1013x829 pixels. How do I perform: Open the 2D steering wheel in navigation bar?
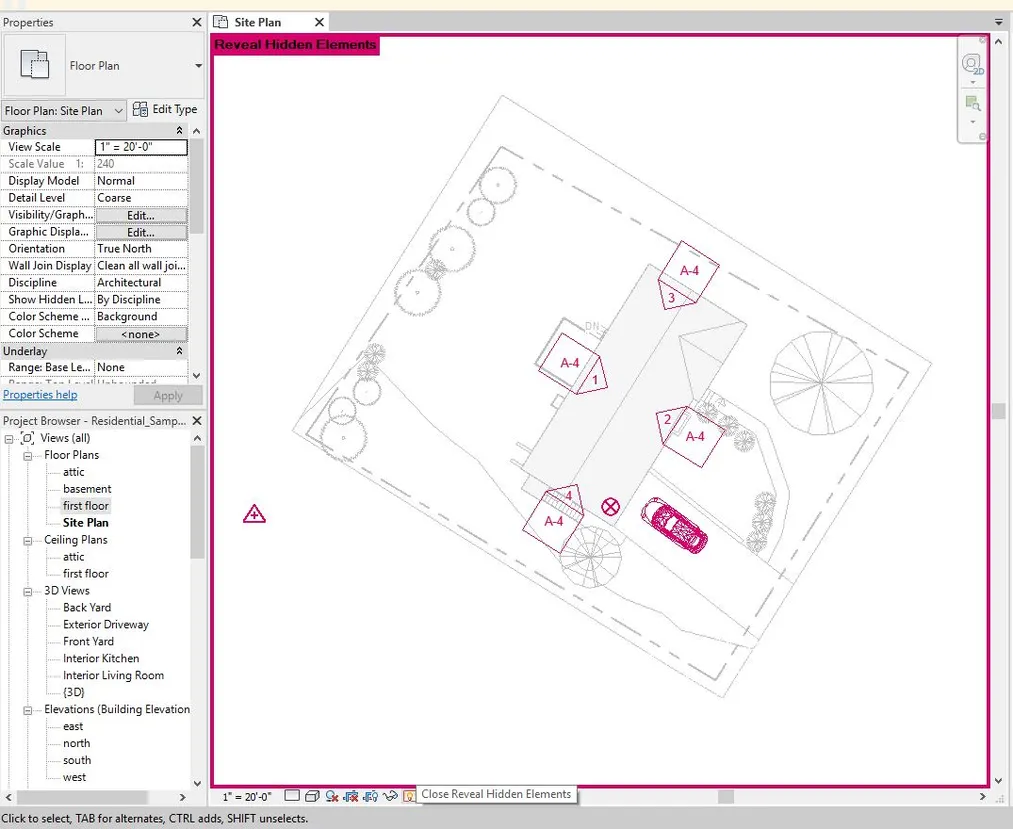coord(971,64)
